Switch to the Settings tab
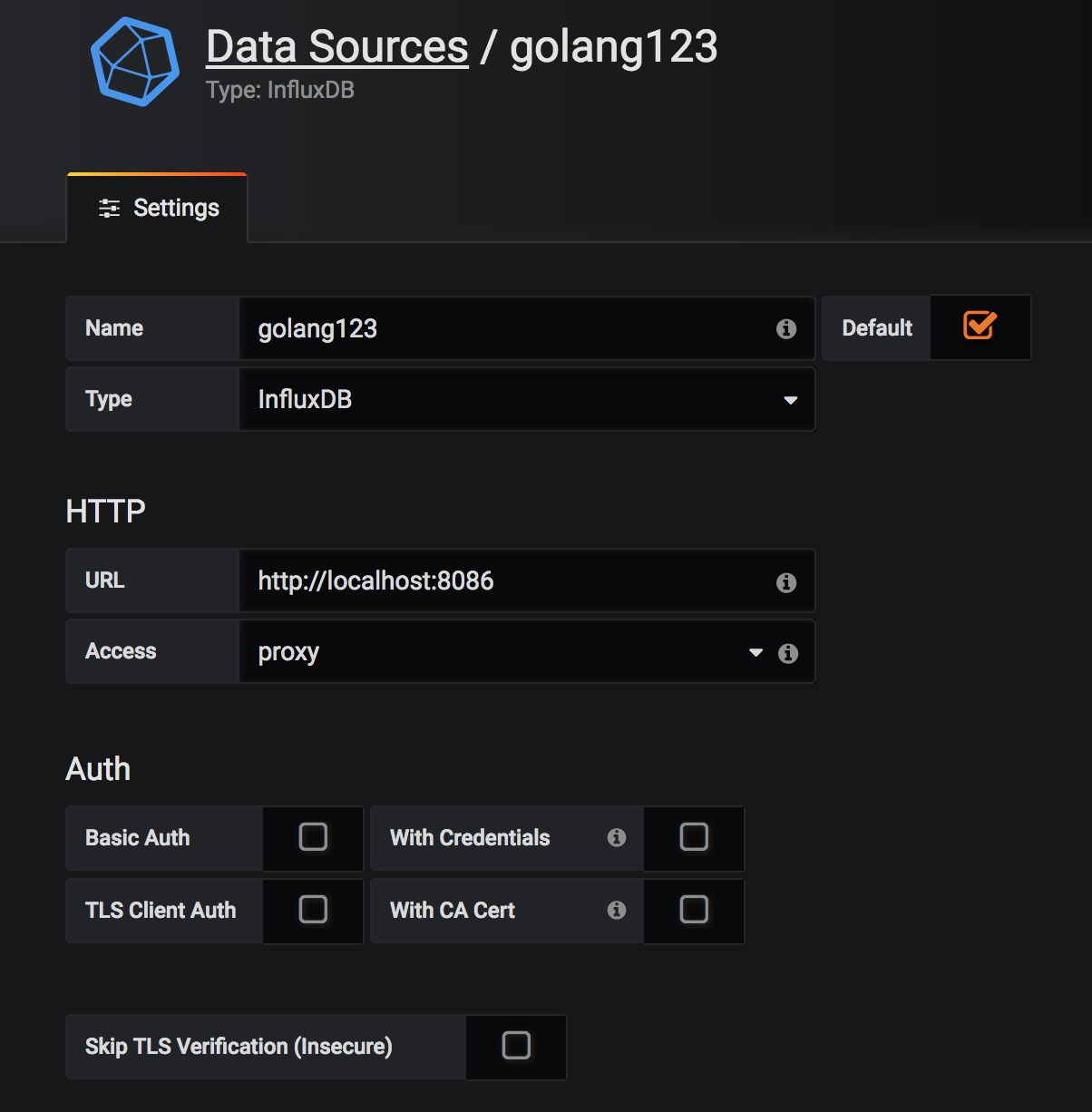 click(x=158, y=209)
